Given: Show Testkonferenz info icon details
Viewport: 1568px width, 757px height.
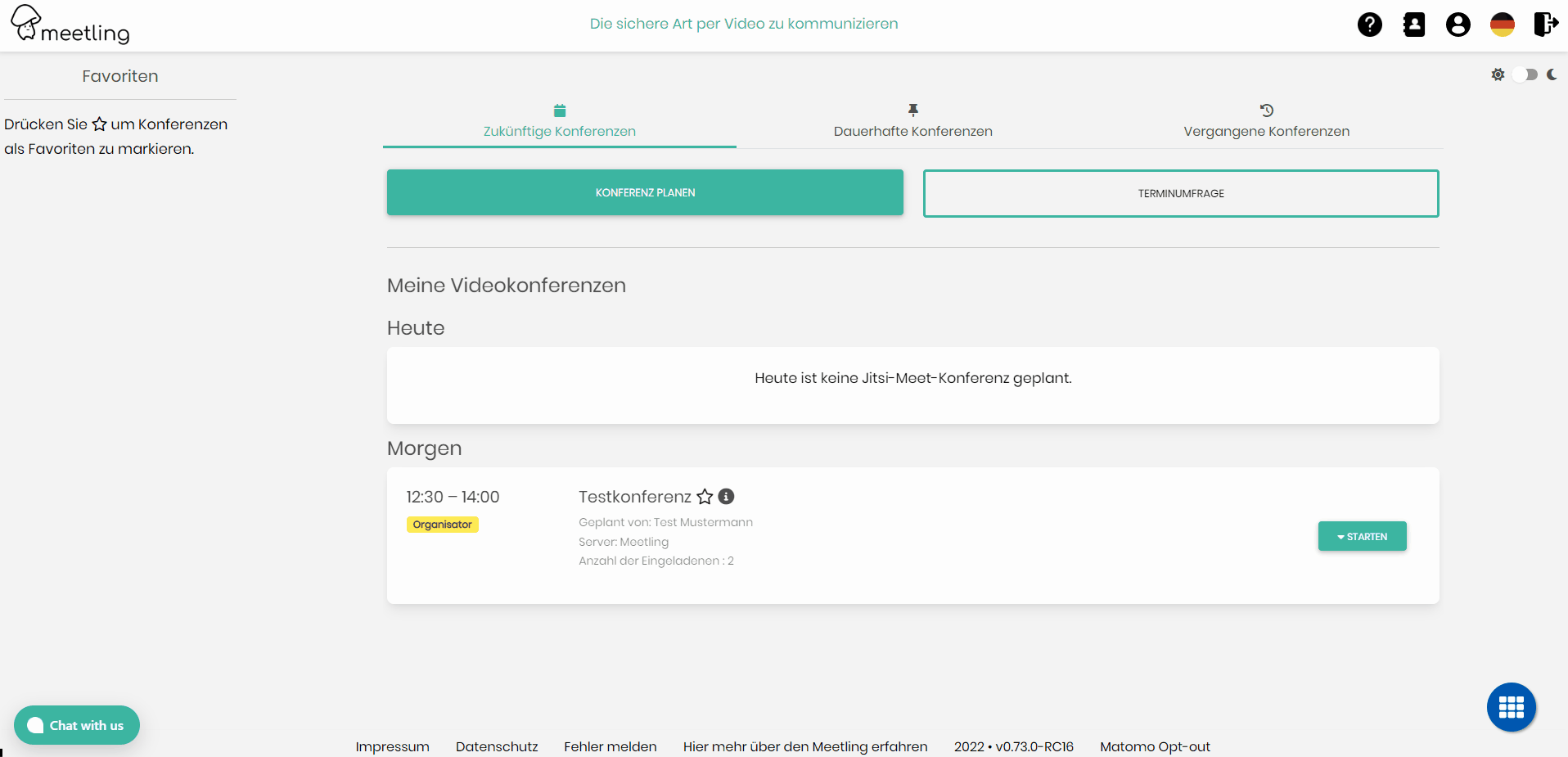Looking at the screenshot, I should point(726,496).
